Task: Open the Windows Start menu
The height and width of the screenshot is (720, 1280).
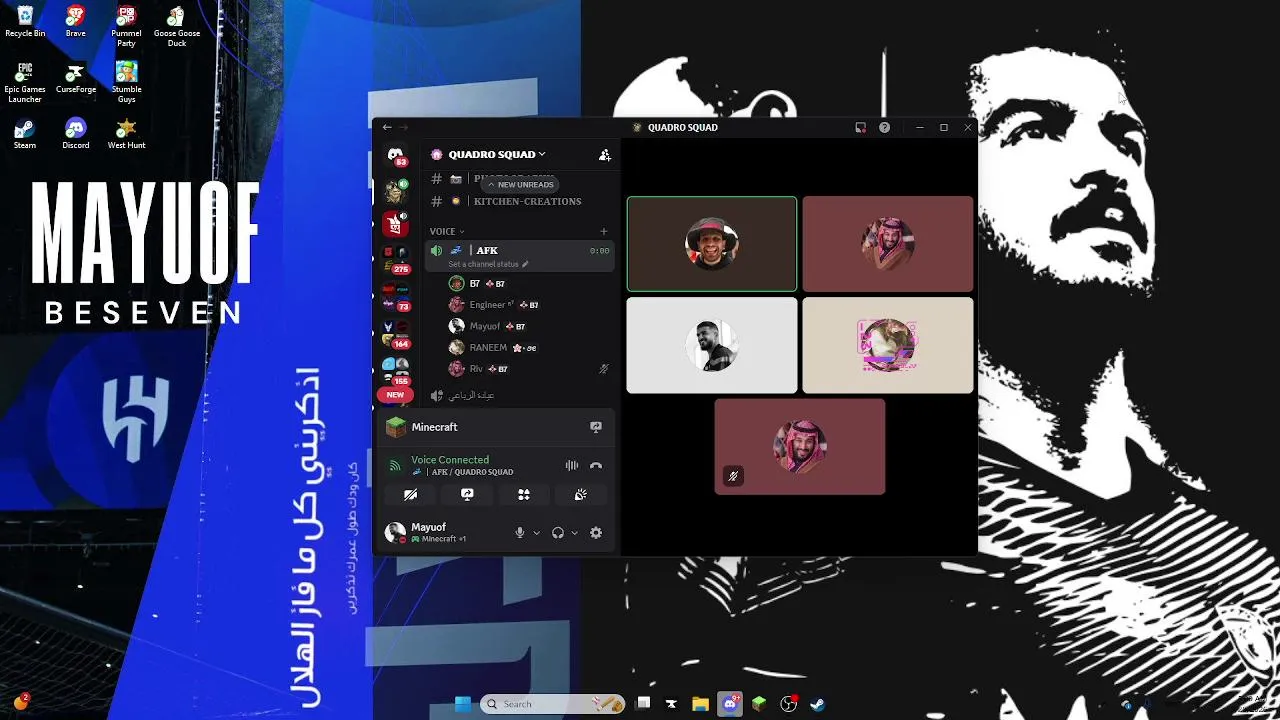Action: pyautogui.click(x=463, y=704)
